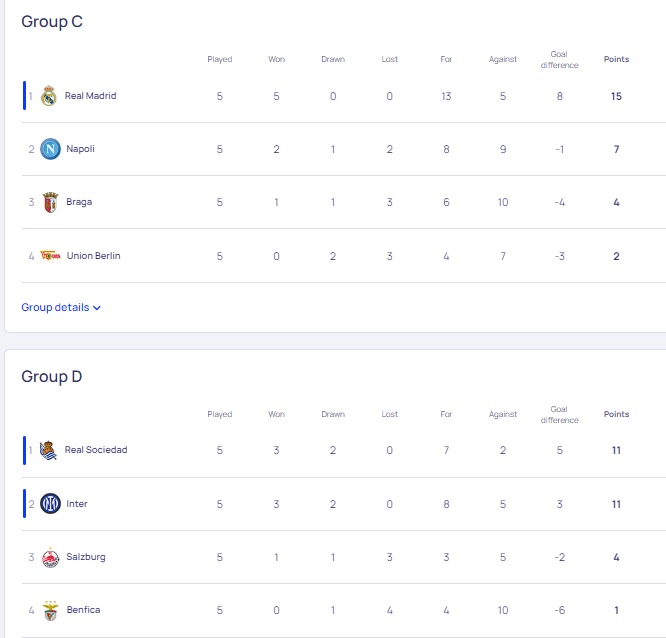Open the Real Madrid team link
Screen dimensions: 666x638
pyautogui.click(x=90, y=96)
